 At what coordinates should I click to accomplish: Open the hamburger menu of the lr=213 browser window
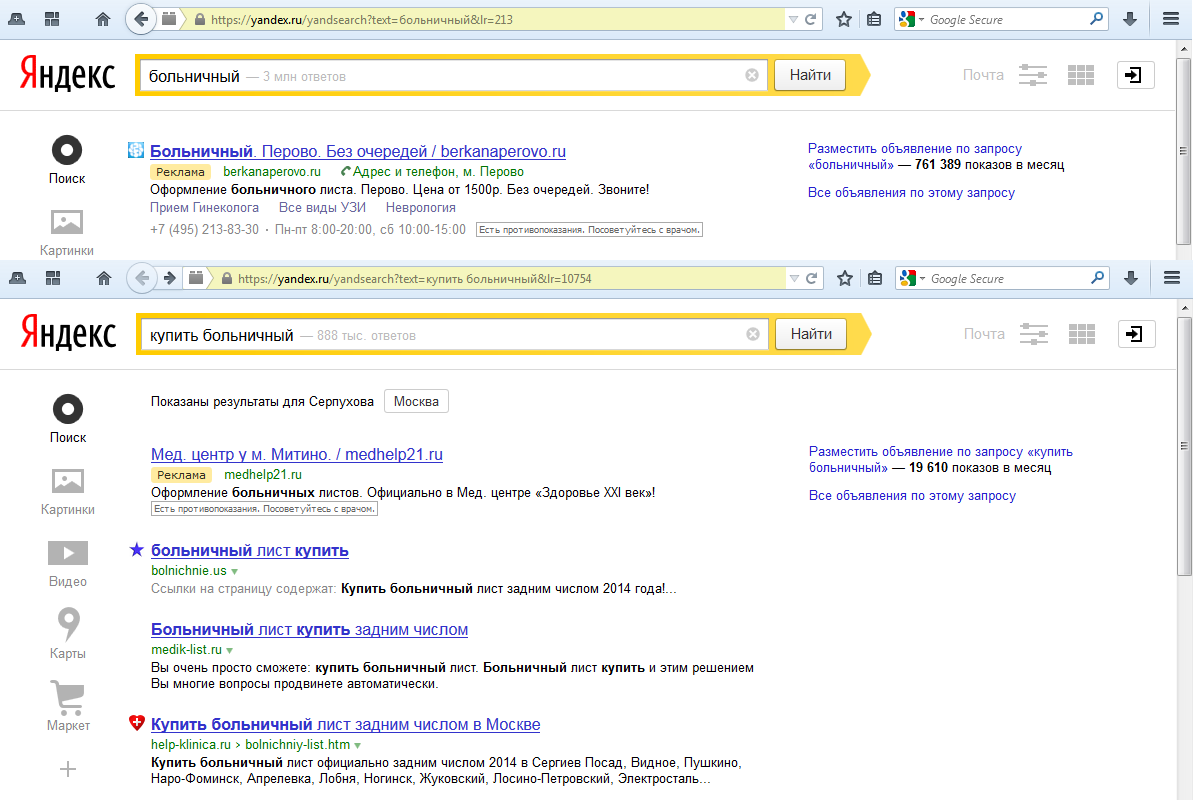[x=1171, y=20]
